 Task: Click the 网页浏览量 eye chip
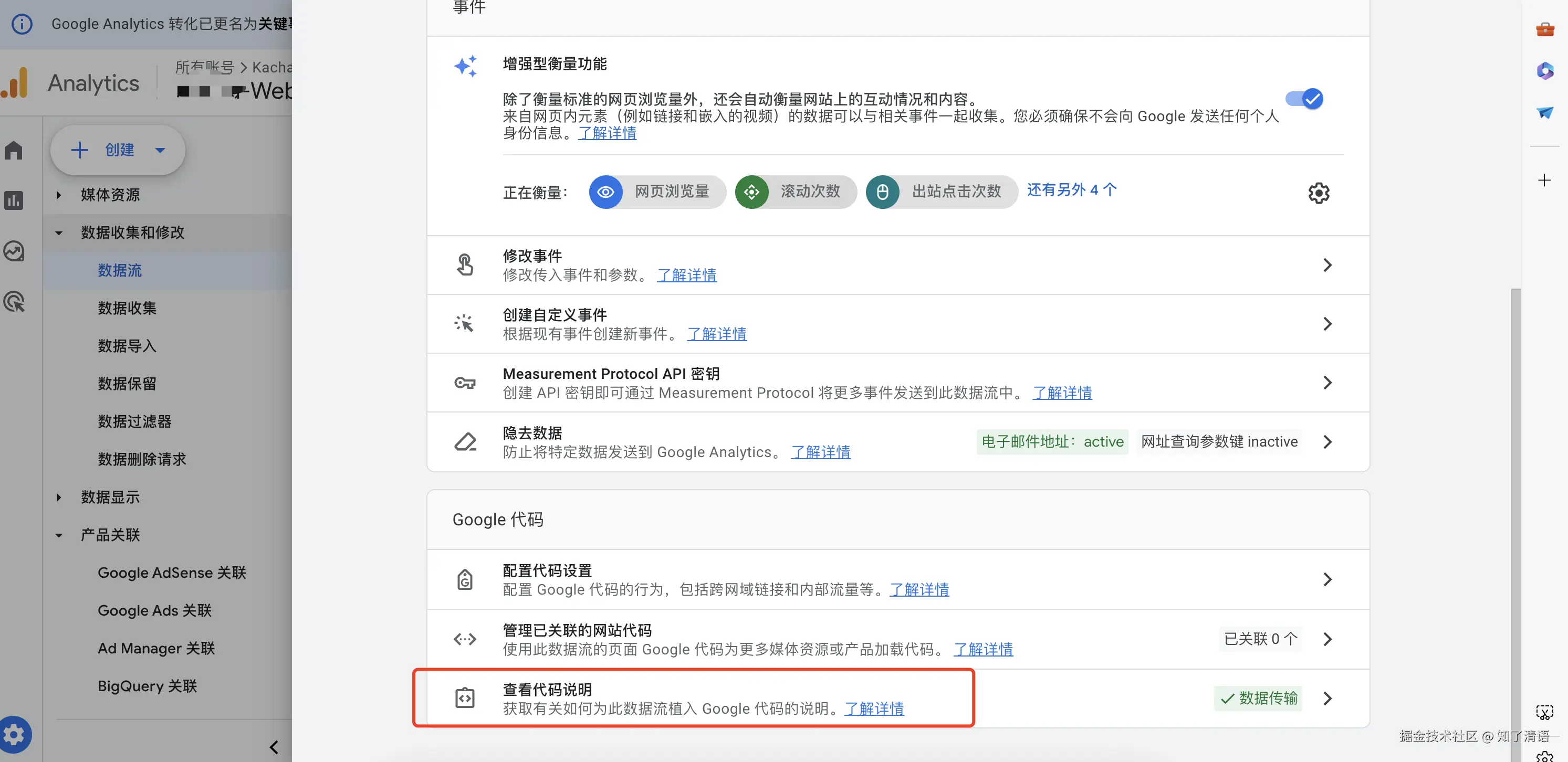point(657,192)
